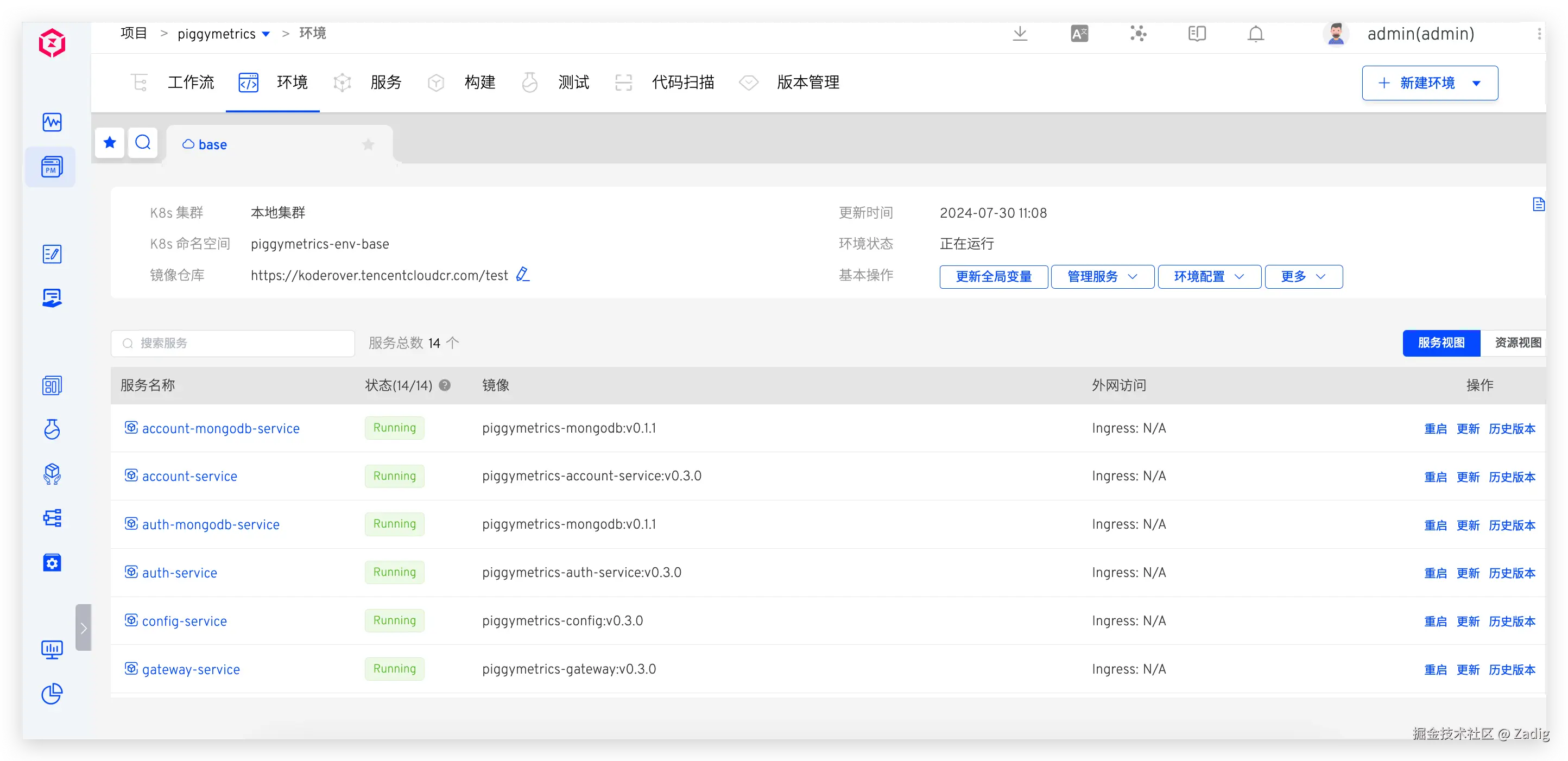
Task: Open the 管理服务 dropdown
Action: 1102,277
